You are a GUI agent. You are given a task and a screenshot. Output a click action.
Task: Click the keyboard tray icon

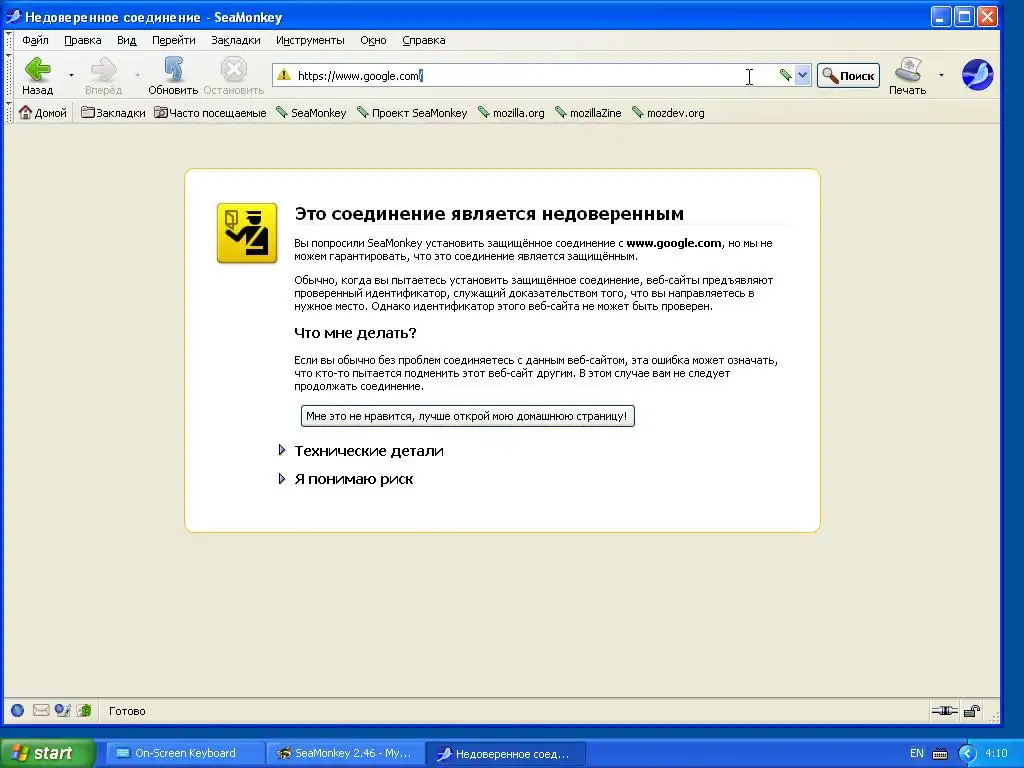pos(940,754)
